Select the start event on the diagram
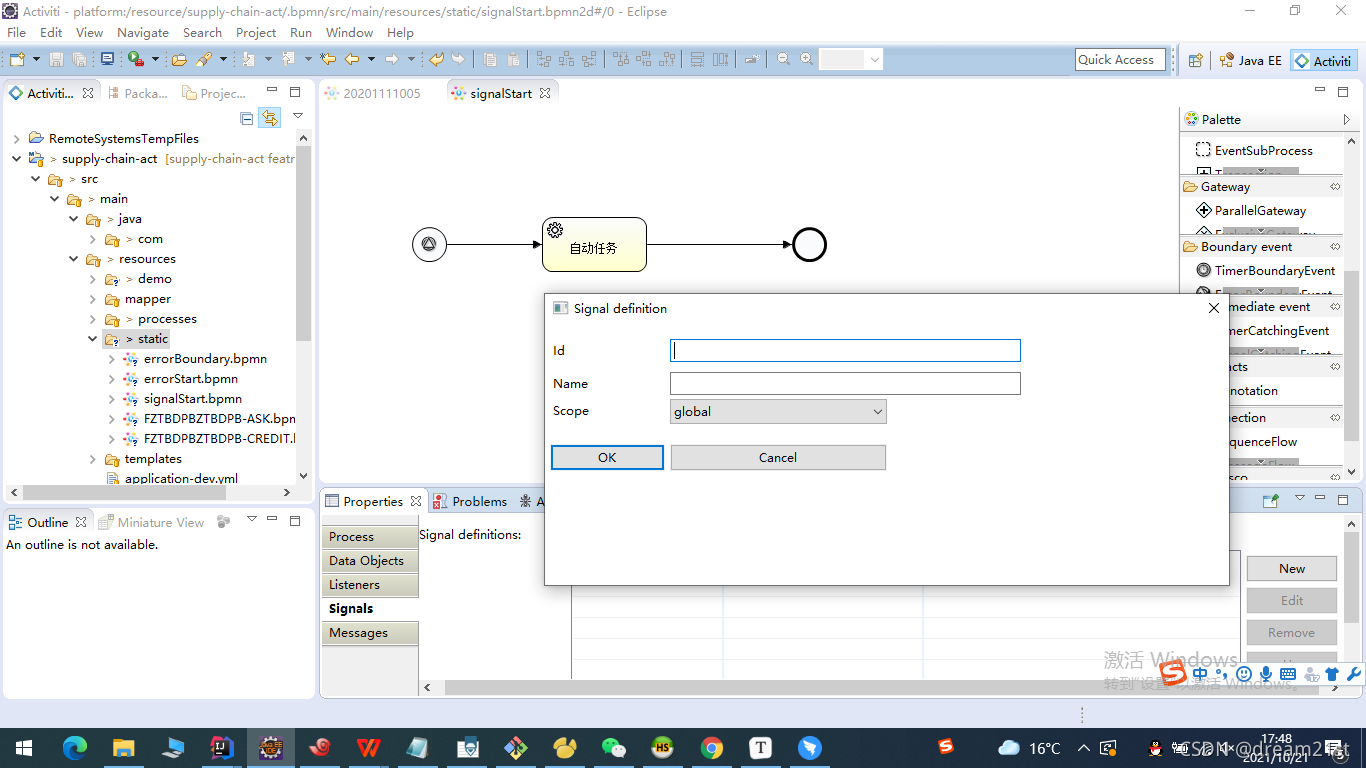 pyautogui.click(x=429, y=244)
